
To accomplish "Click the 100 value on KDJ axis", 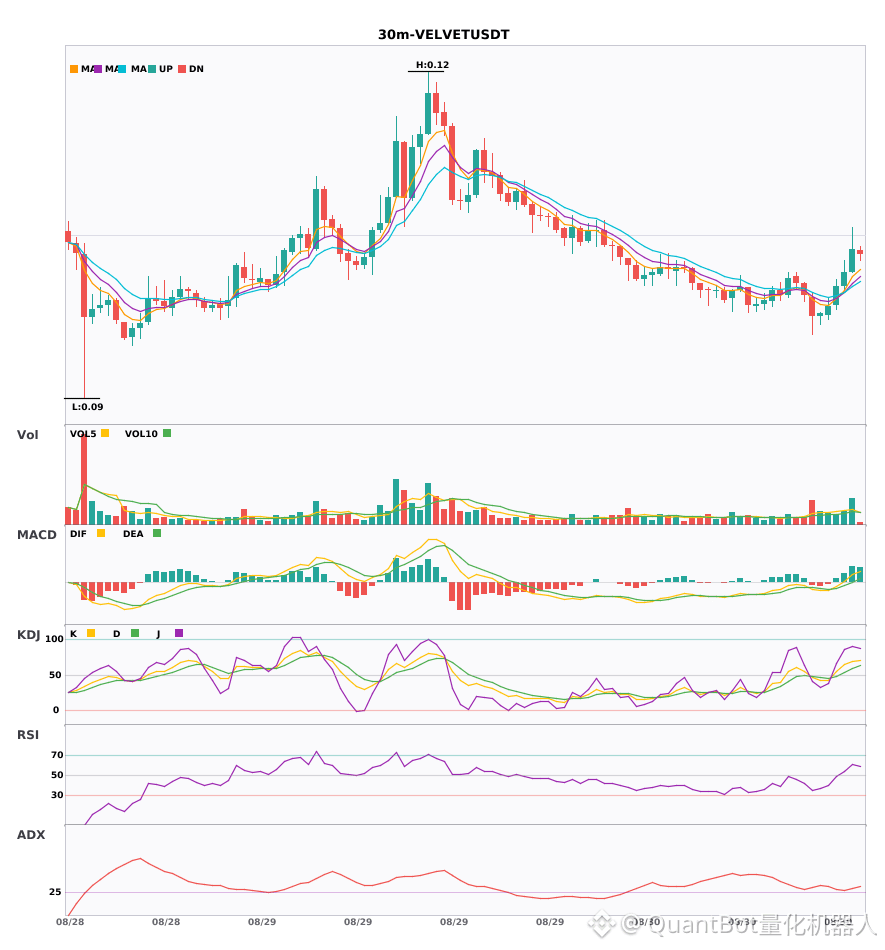I will (55, 639).
